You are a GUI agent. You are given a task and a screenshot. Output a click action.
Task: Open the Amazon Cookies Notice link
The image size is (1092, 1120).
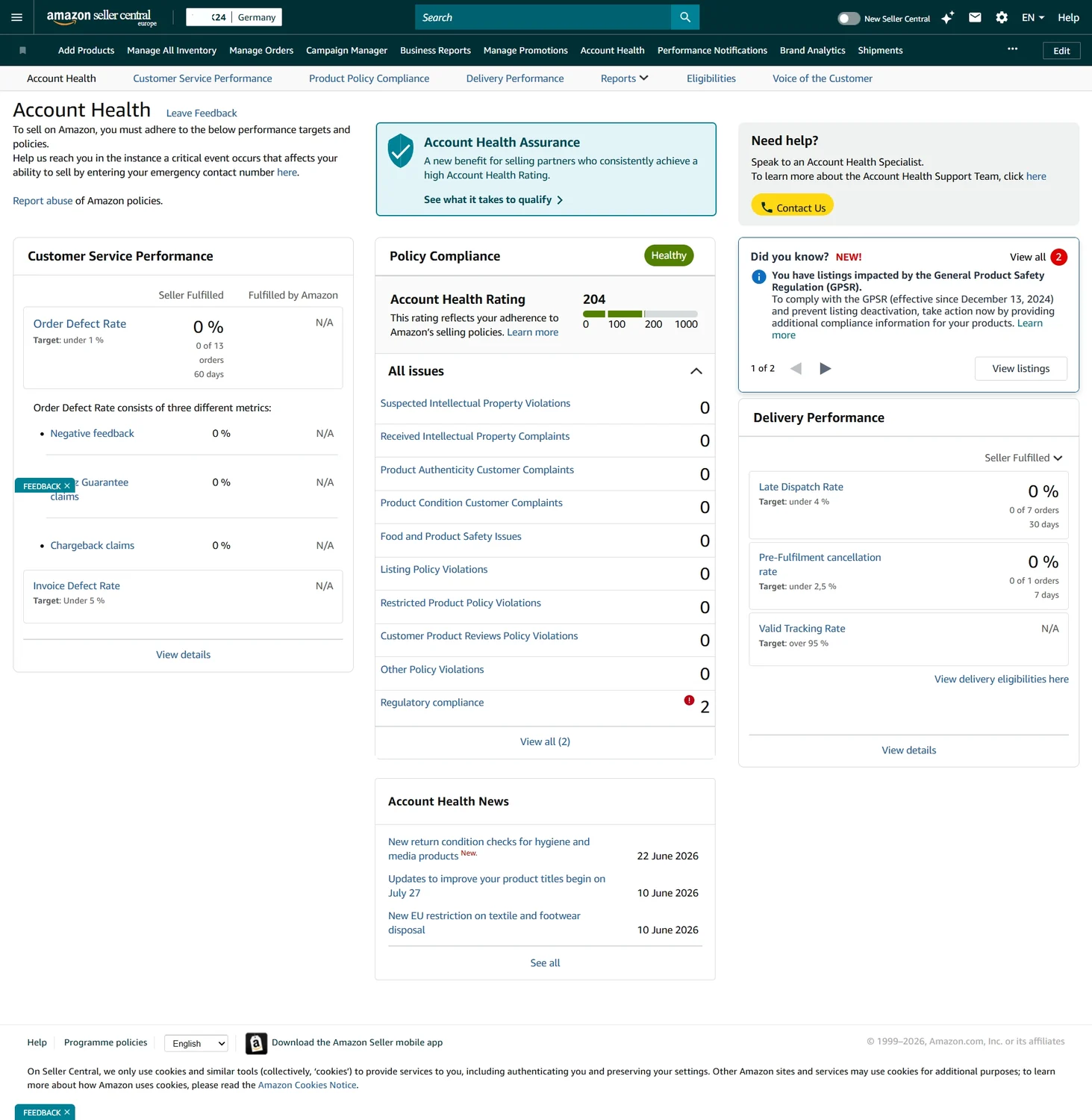point(307,1086)
